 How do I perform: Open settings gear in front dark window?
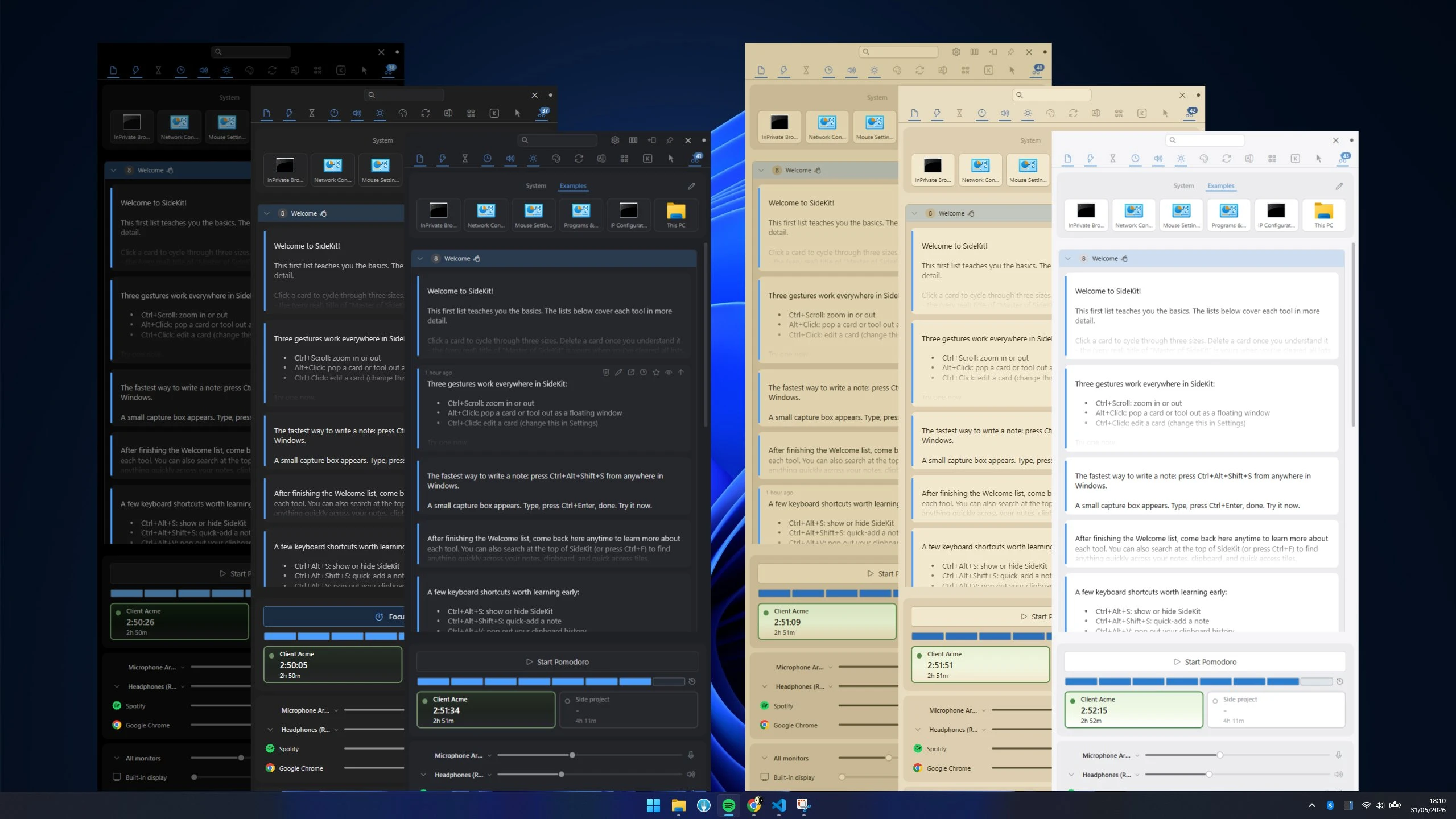pyautogui.click(x=615, y=140)
